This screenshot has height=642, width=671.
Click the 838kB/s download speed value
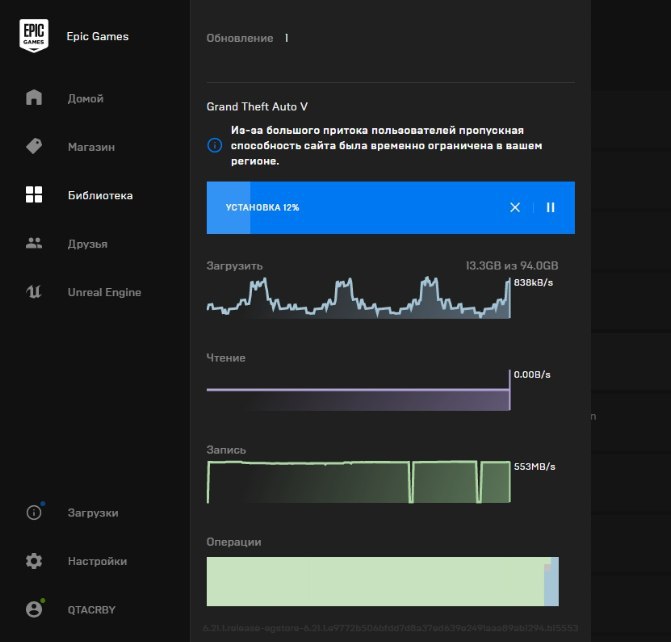(x=533, y=282)
